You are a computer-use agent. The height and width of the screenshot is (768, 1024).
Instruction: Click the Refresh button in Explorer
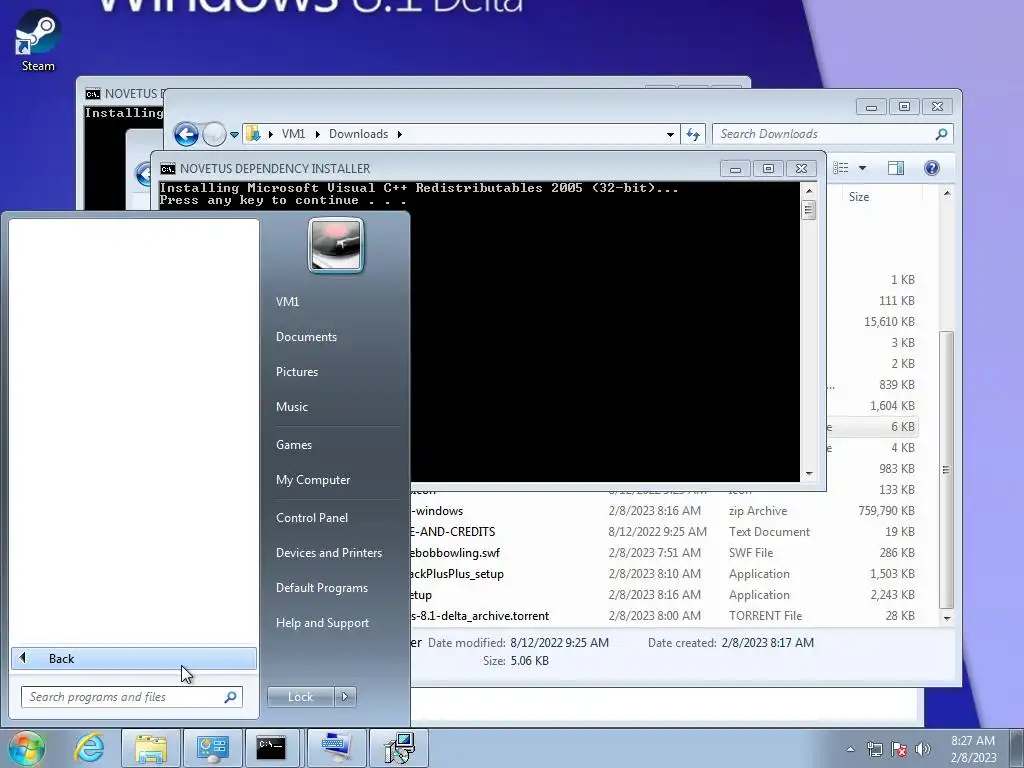(x=693, y=135)
